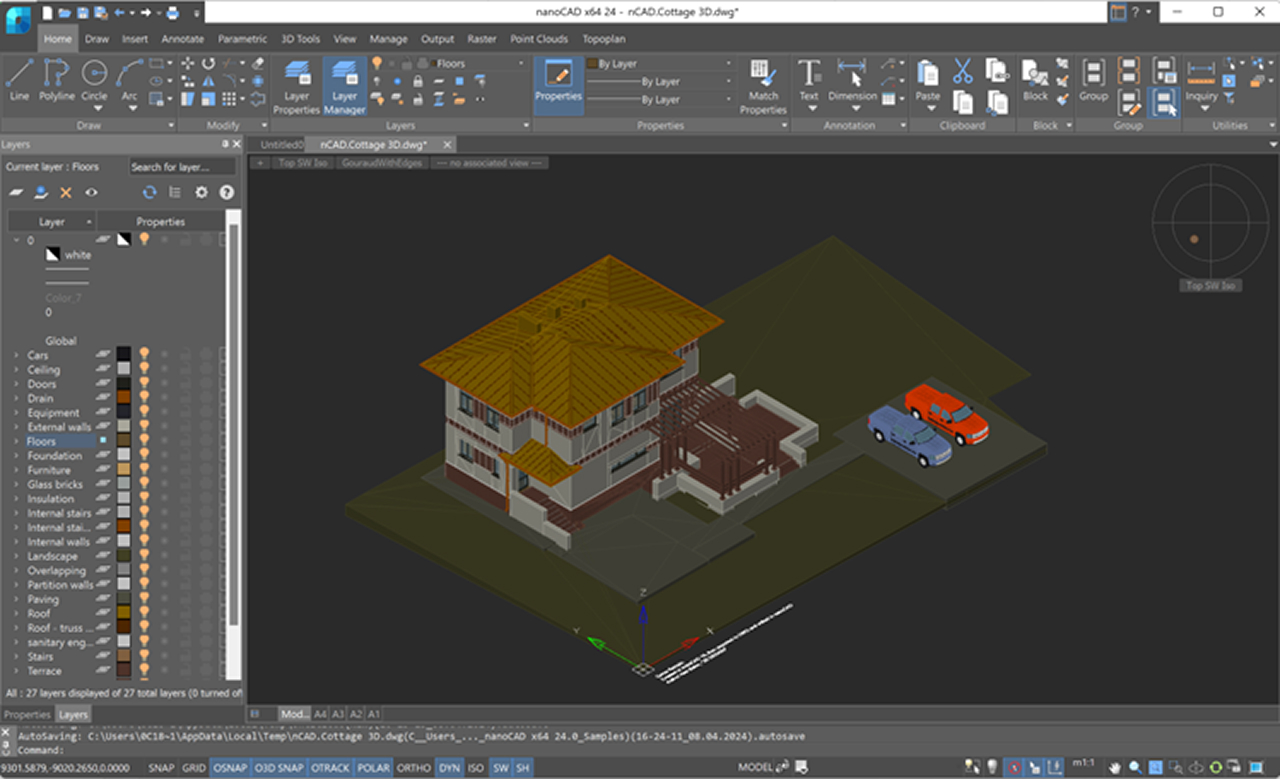
Task: Turn off the Cars layer lightbulb
Action: click(x=144, y=355)
